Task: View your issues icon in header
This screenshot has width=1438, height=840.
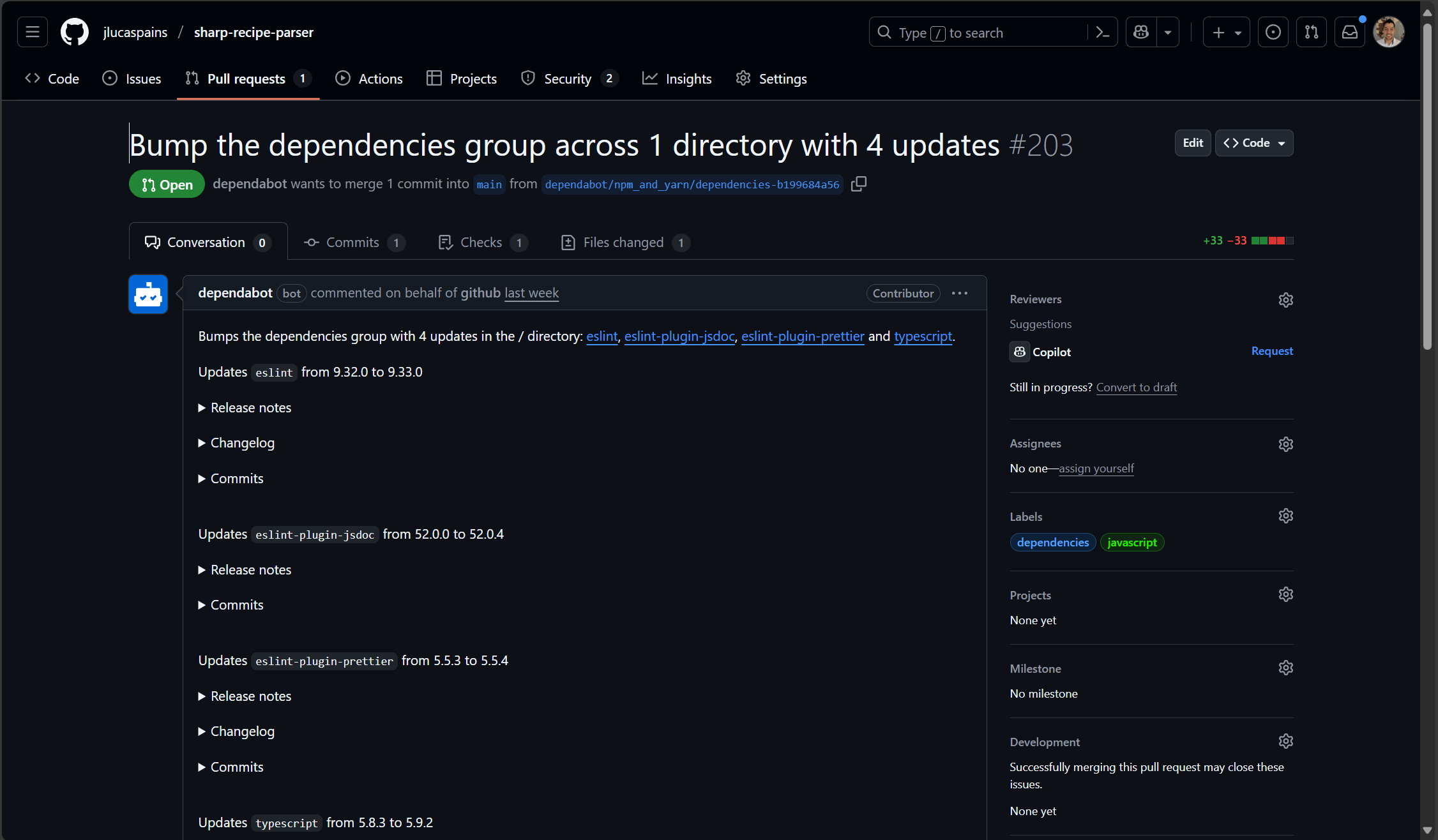Action: click(1273, 32)
